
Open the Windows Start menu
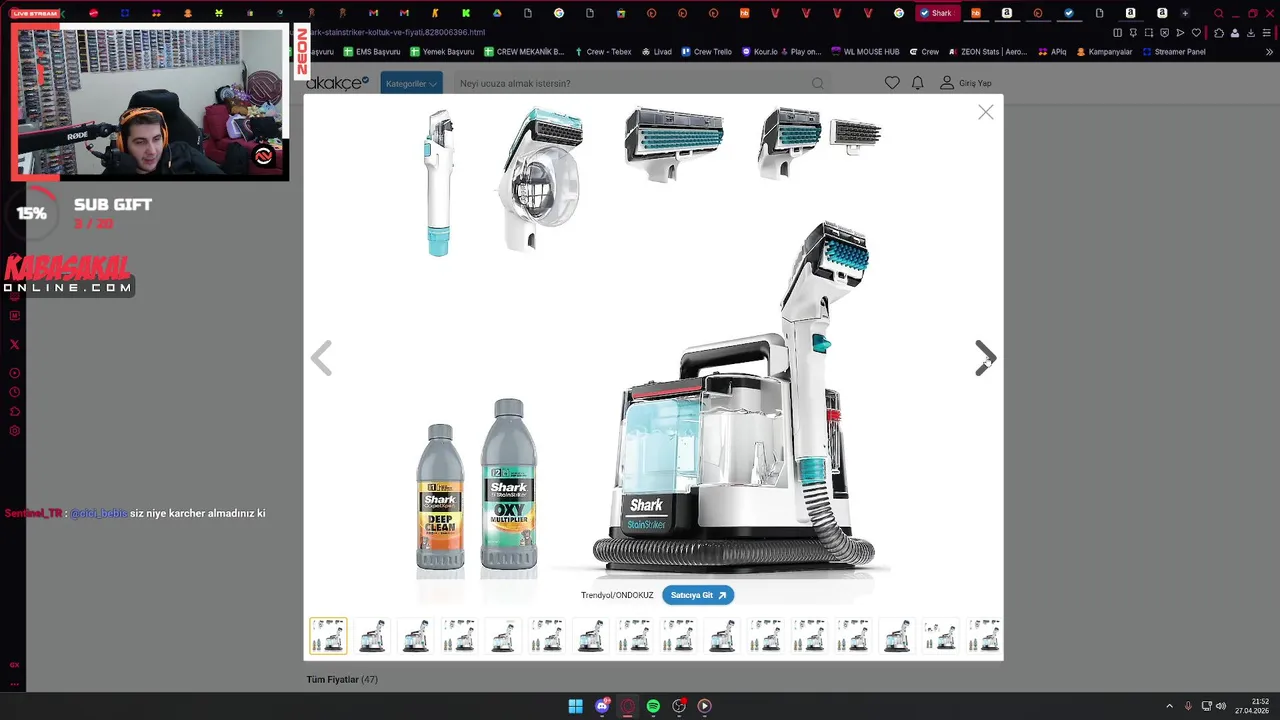pos(576,706)
